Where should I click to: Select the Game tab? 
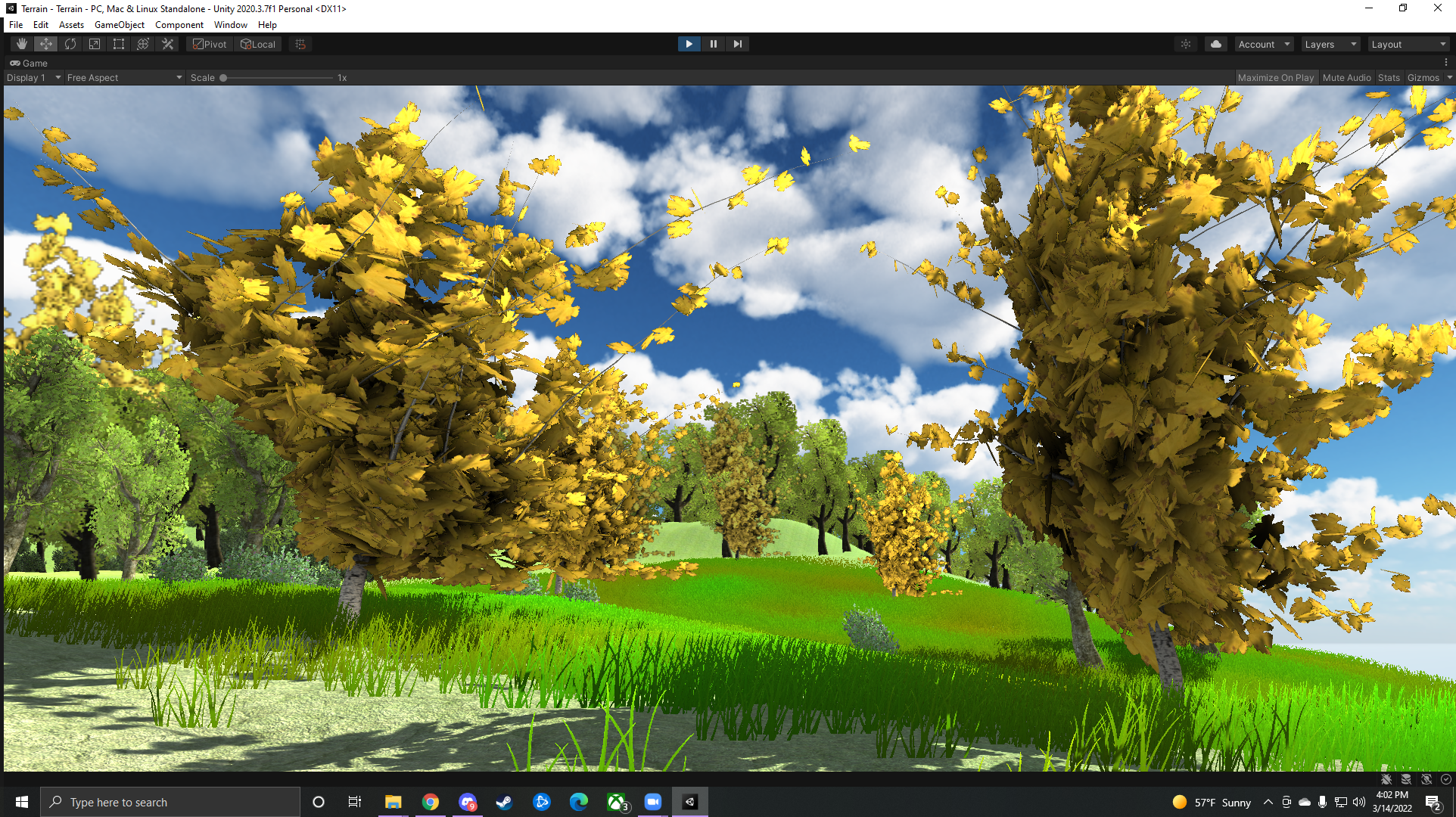(29, 63)
